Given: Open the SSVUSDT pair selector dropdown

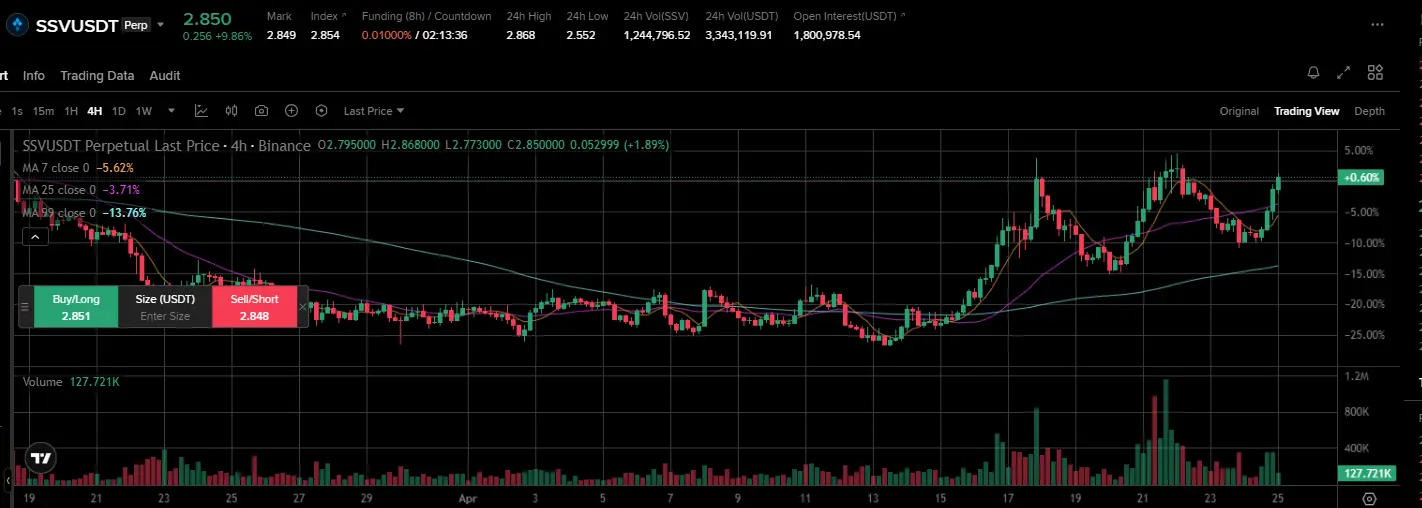Looking at the screenshot, I should (159, 25).
